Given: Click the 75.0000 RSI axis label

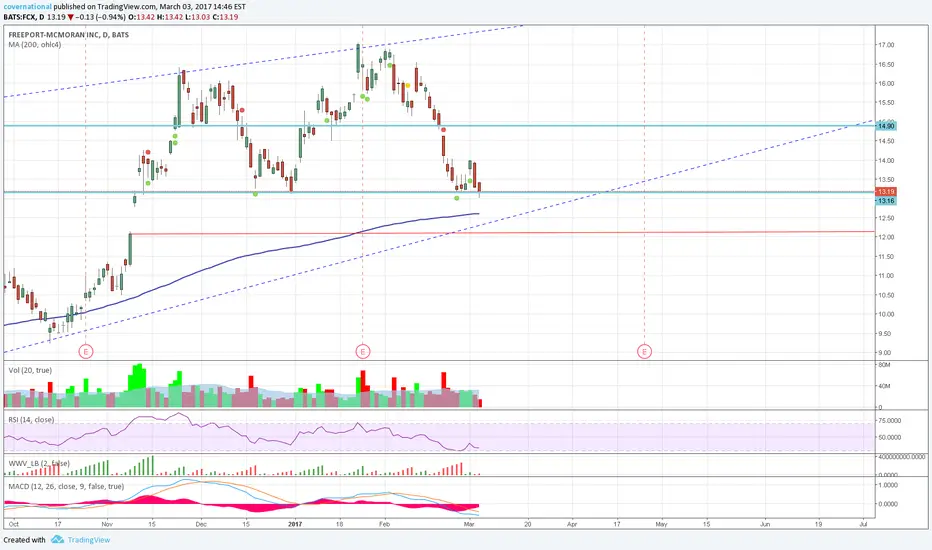Looking at the screenshot, I should click(889, 421).
